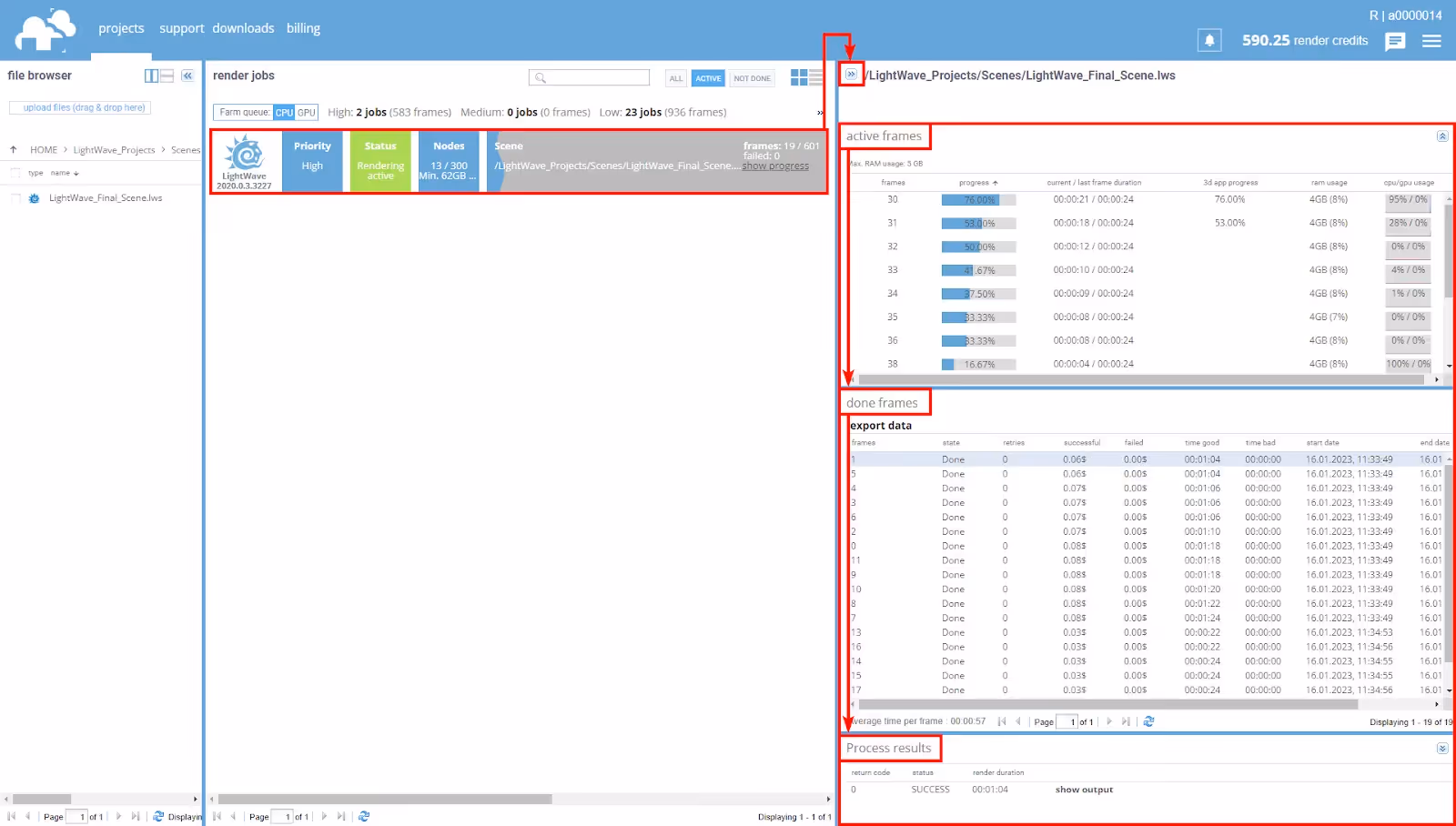Image resolution: width=1456 pixels, height=826 pixels.
Task: Check the LightWave_Final_Scene.lws file checkbox
Action: point(15,198)
